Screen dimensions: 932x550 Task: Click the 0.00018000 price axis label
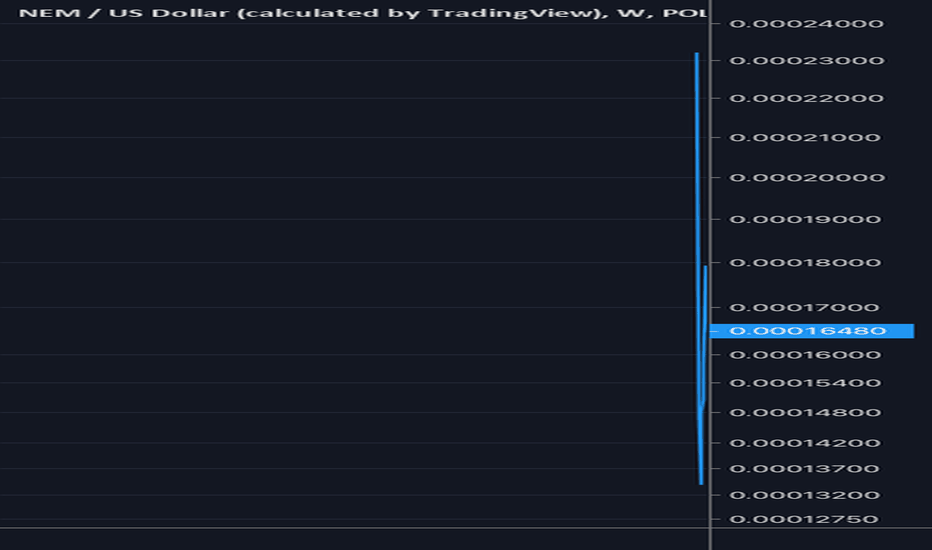coord(805,262)
